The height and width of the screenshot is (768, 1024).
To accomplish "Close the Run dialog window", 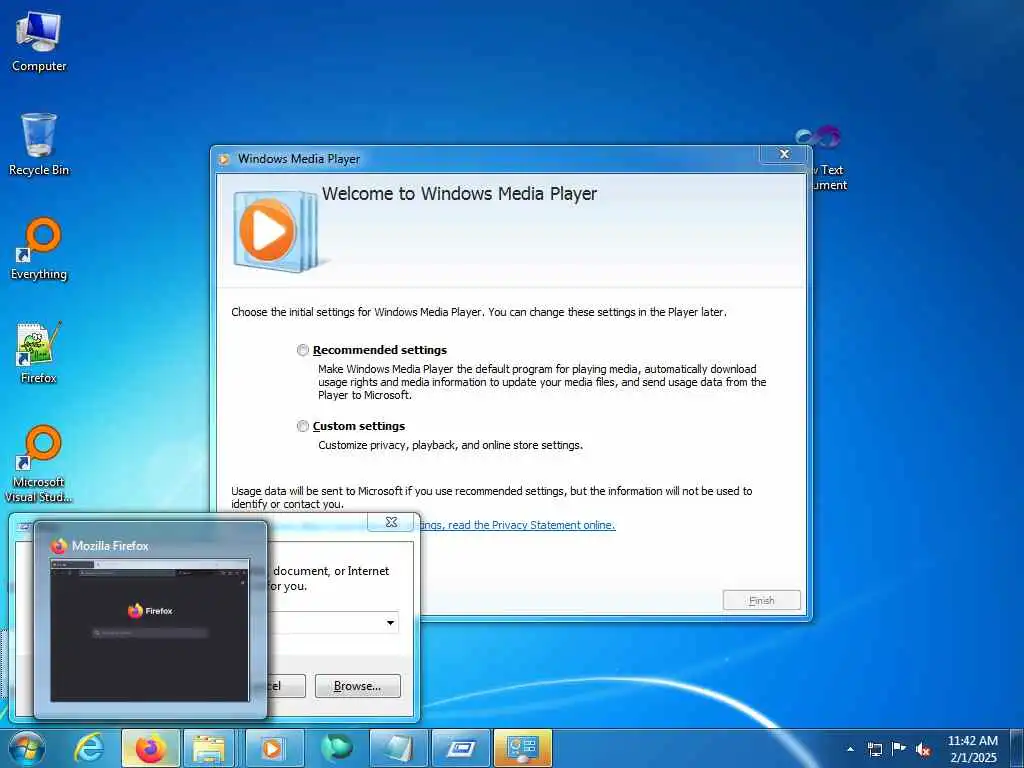I will 391,522.
